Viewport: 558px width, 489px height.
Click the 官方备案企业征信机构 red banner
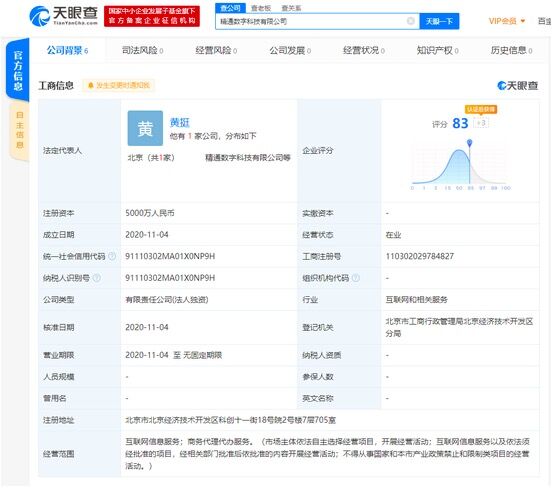pyautogui.click(x=152, y=16)
